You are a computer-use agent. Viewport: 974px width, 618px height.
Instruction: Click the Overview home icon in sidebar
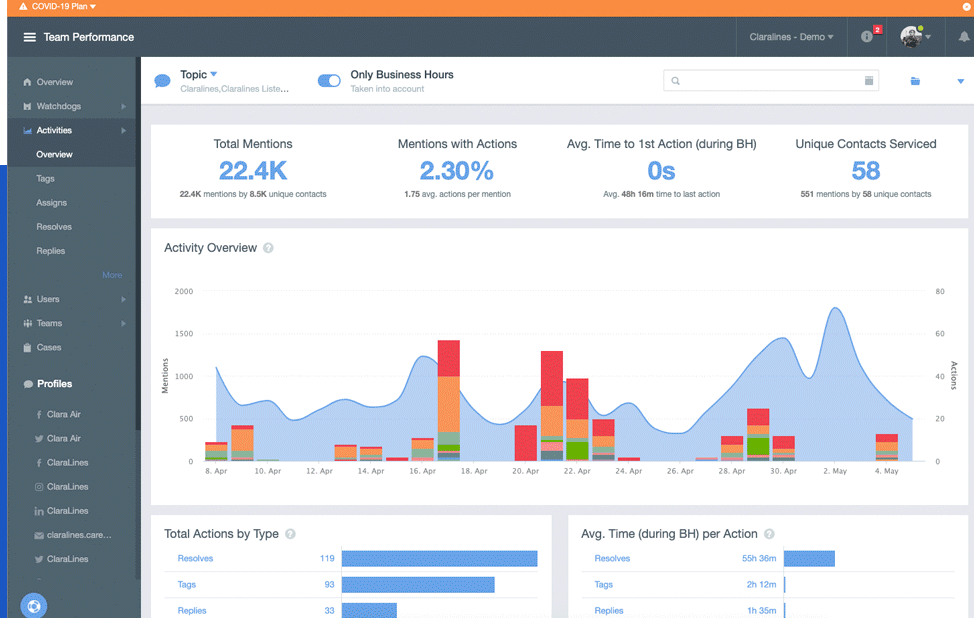pyautogui.click(x=27, y=82)
